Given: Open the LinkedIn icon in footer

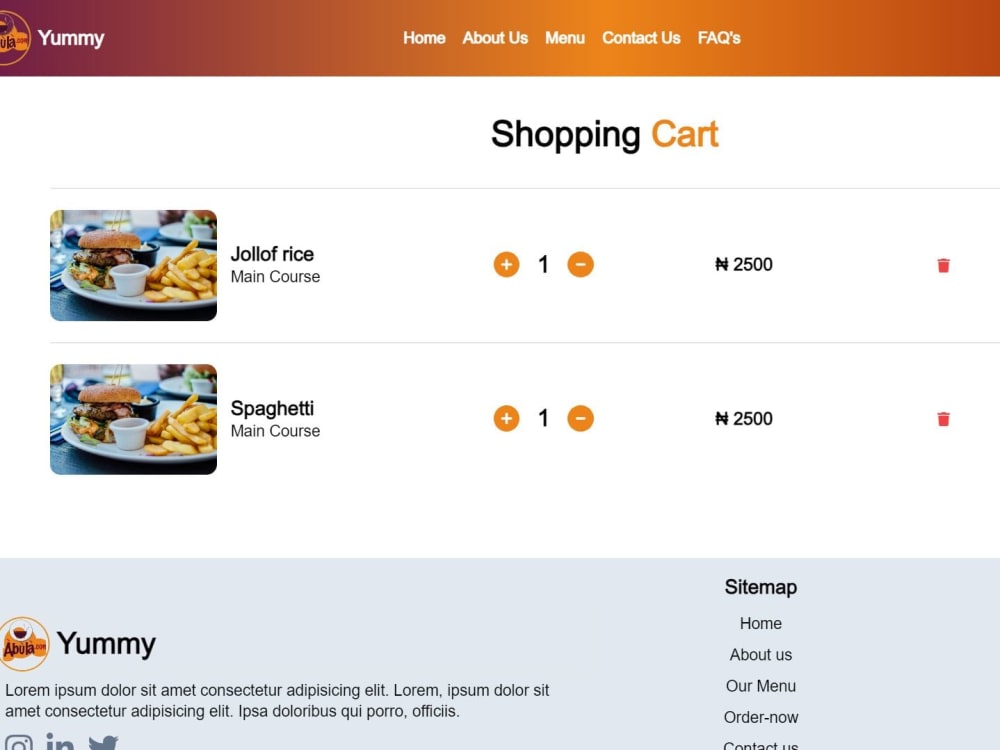Looking at the screenshot, I should [x=60, y=742].
